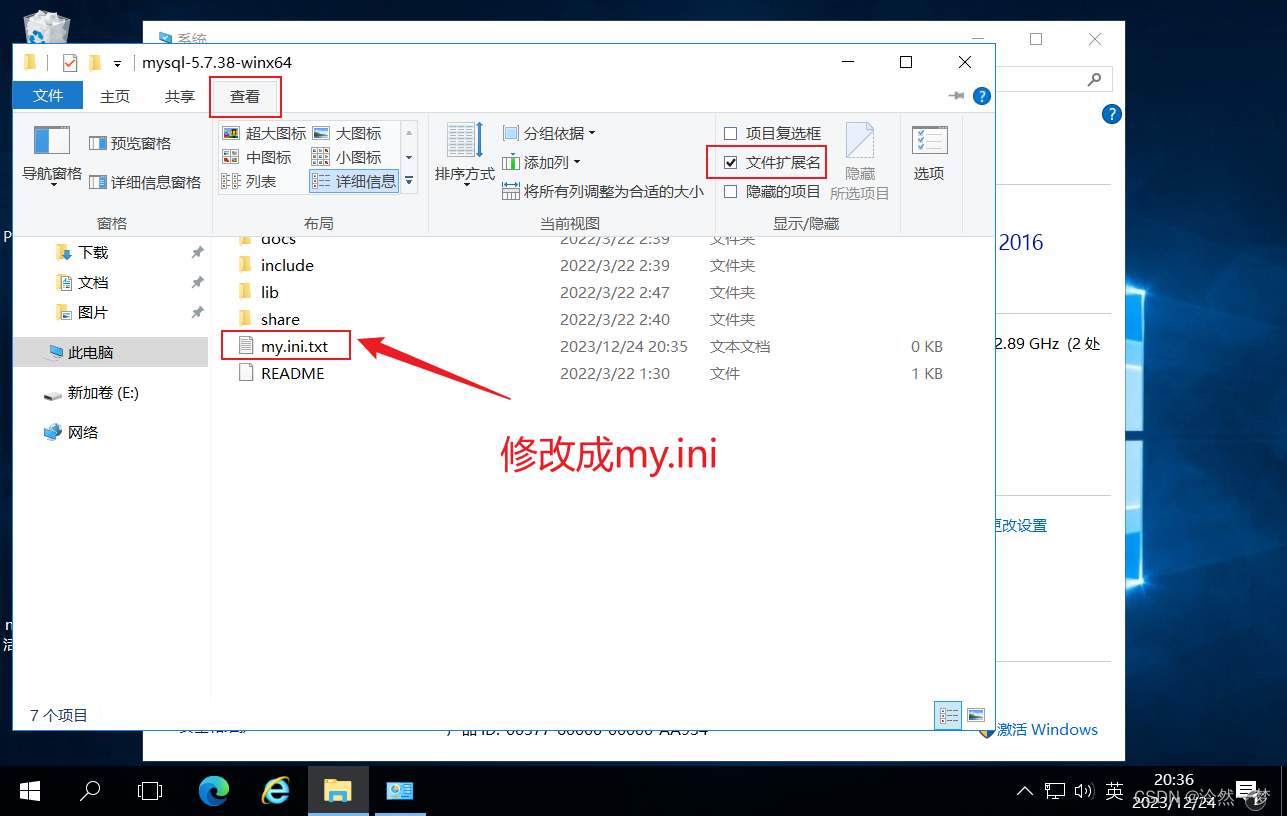The height and width of the screenshot is (816, 1287).
Task: Click the thumbnail view toggle in status bar
Action: pyautogui.click(x=975, y=714)
